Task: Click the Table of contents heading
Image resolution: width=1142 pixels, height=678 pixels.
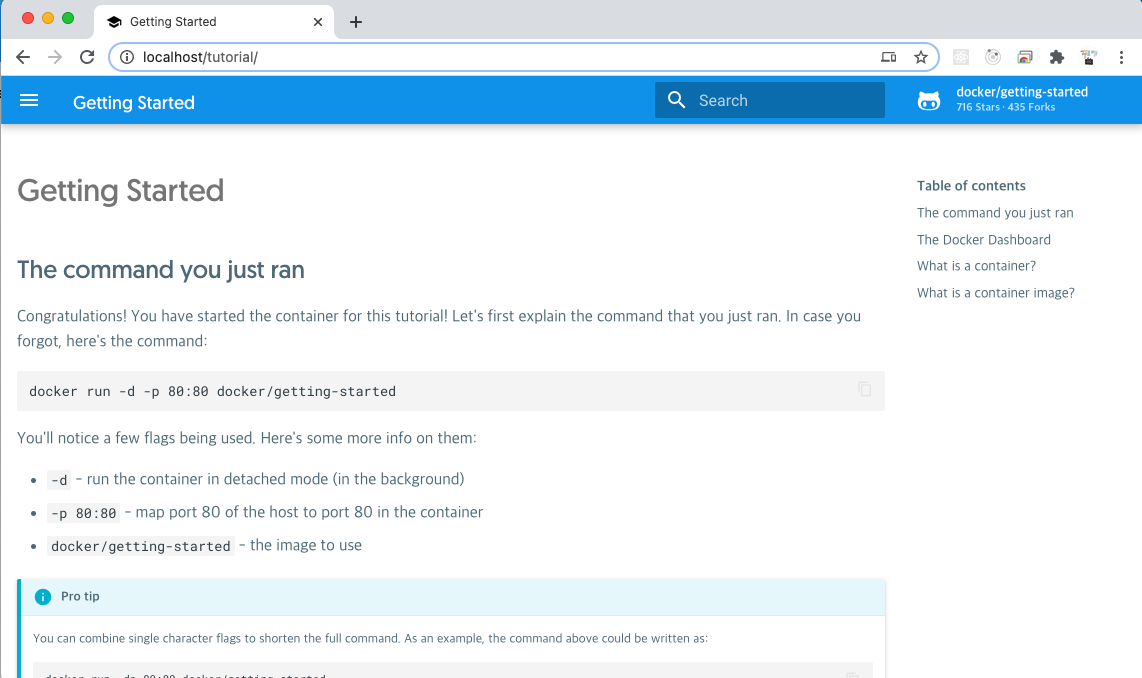Action: 971,186
